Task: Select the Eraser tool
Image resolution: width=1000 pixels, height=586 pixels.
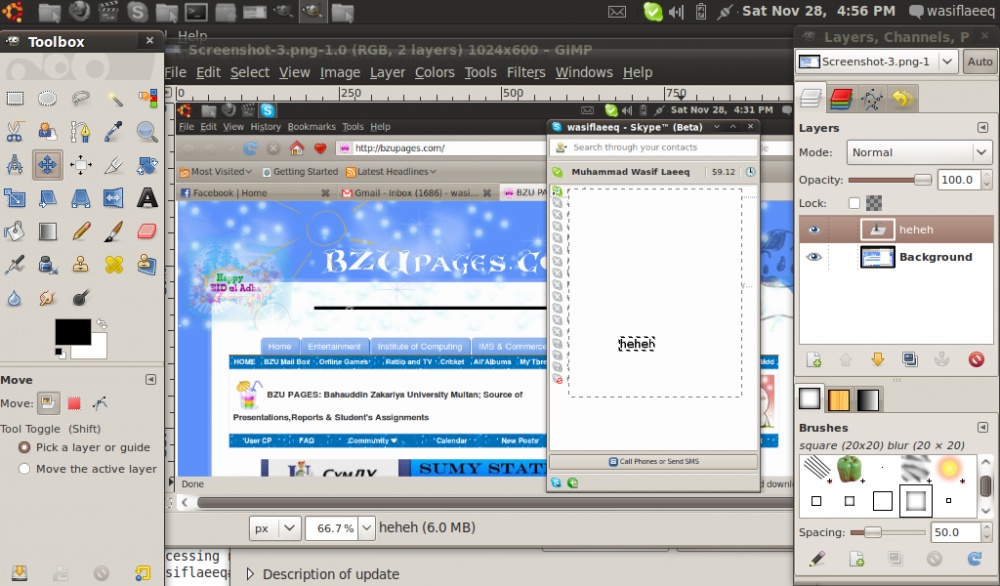Action: coord(147,231)
